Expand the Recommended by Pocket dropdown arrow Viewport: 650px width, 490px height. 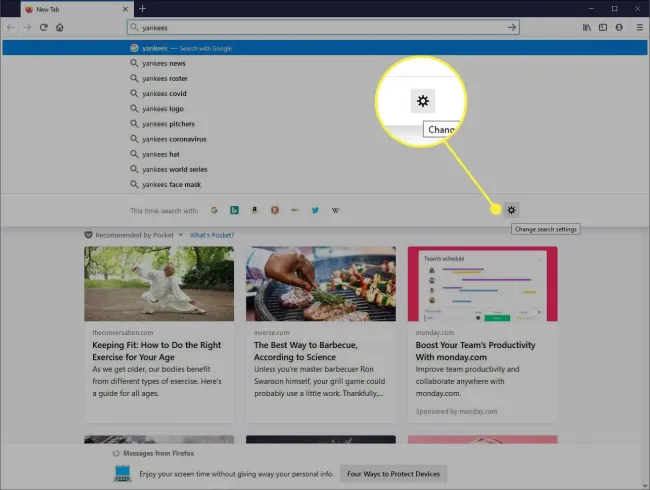[x=181, y=235]
